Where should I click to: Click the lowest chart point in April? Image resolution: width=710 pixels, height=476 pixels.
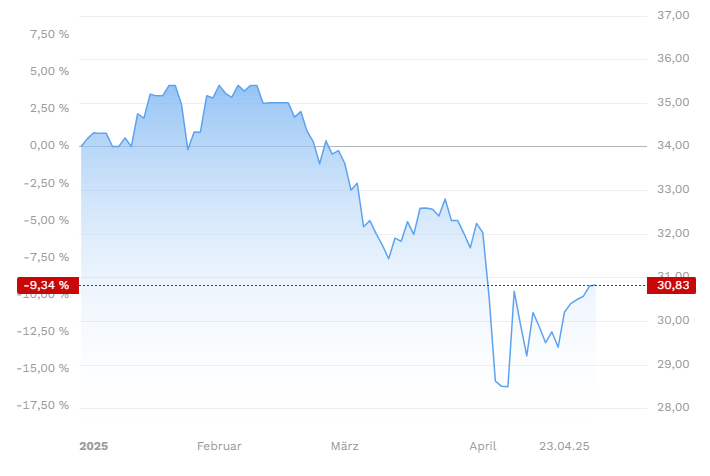point(508,387)
